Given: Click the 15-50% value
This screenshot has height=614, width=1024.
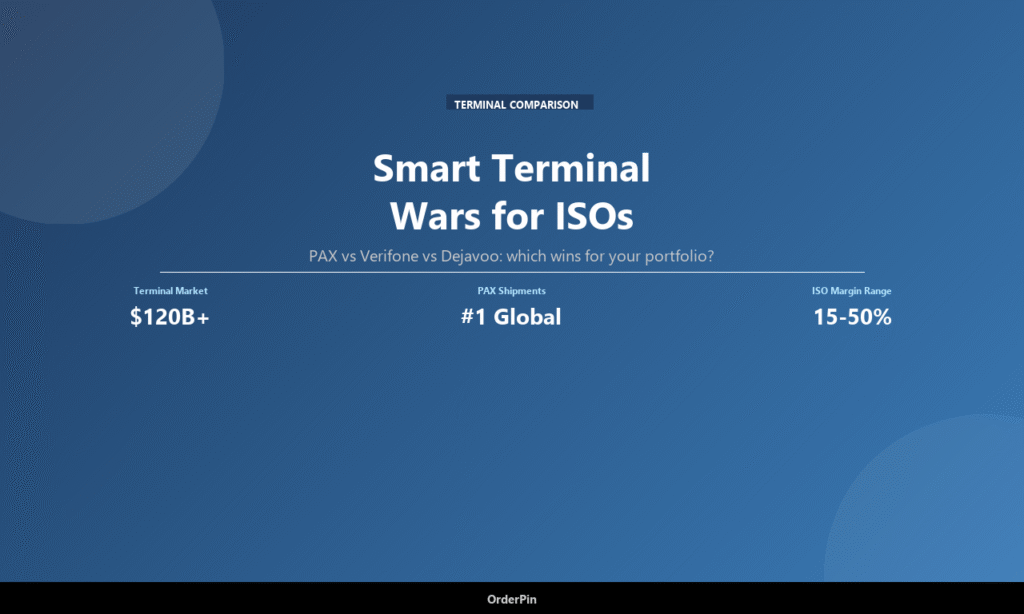Looking at the screenshot, I should point(852,317).
